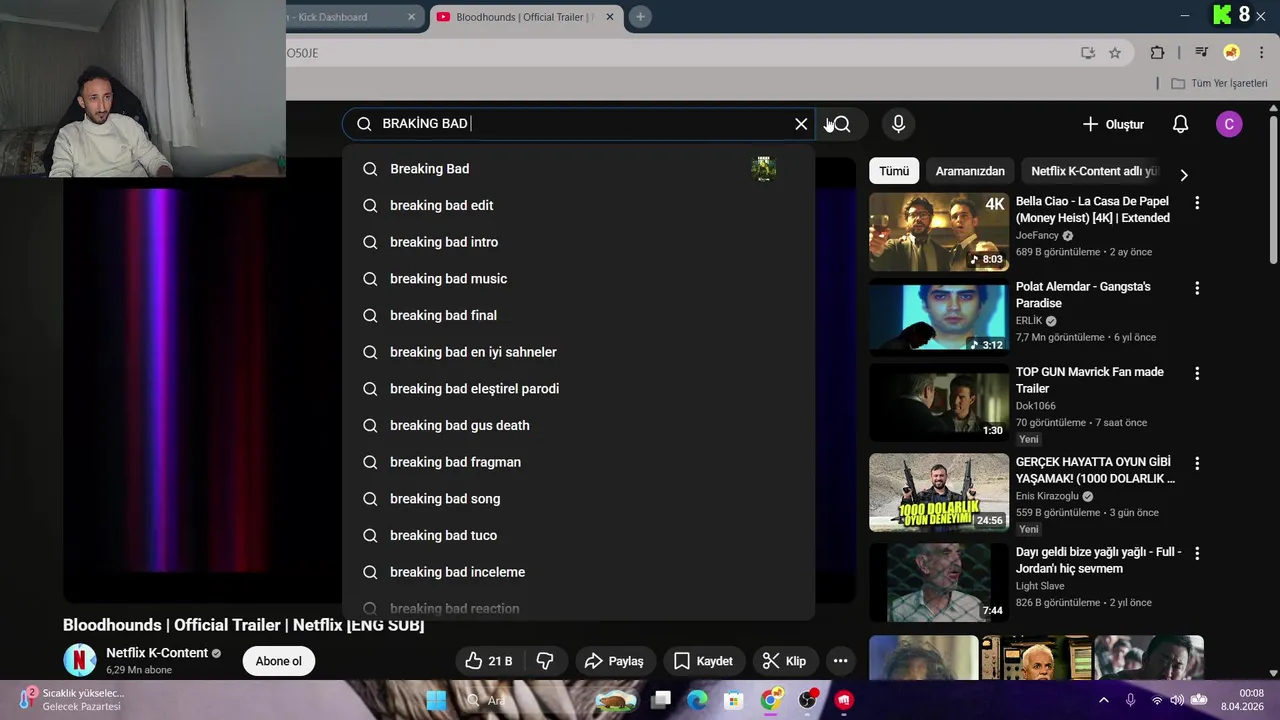Select the Tümü filter chip

pyautogui.click(x=894, y=171)
